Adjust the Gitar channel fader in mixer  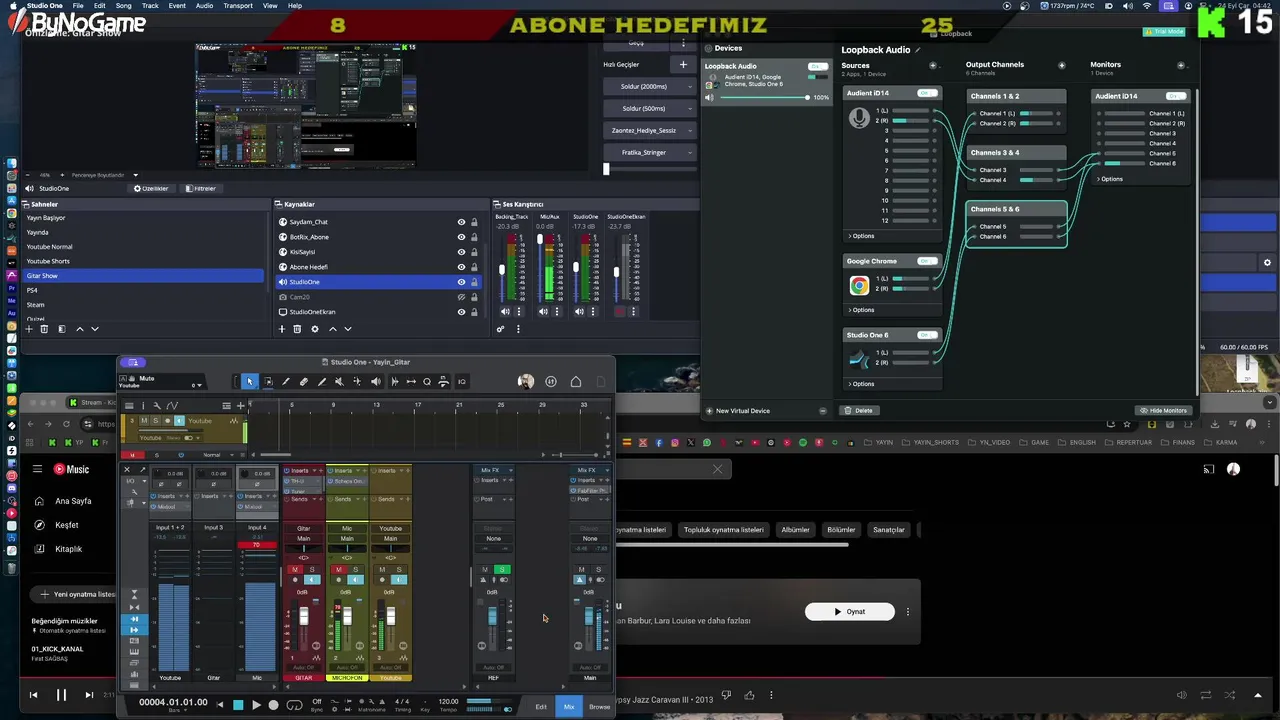coord(304,616)
